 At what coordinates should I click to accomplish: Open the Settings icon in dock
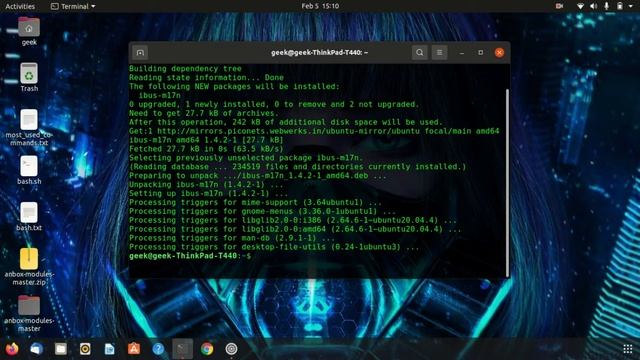(231, 349)
